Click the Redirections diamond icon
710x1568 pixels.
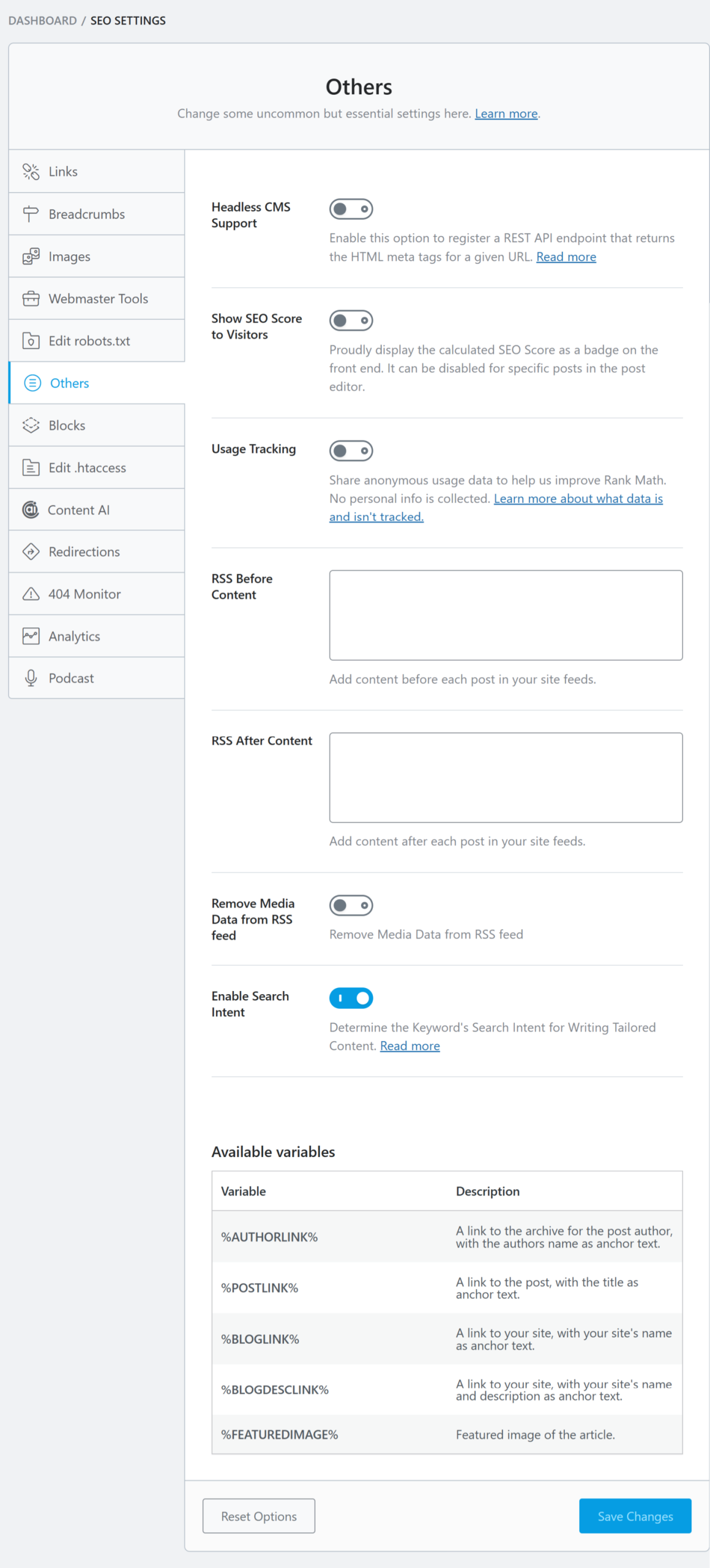coord(31,551)
